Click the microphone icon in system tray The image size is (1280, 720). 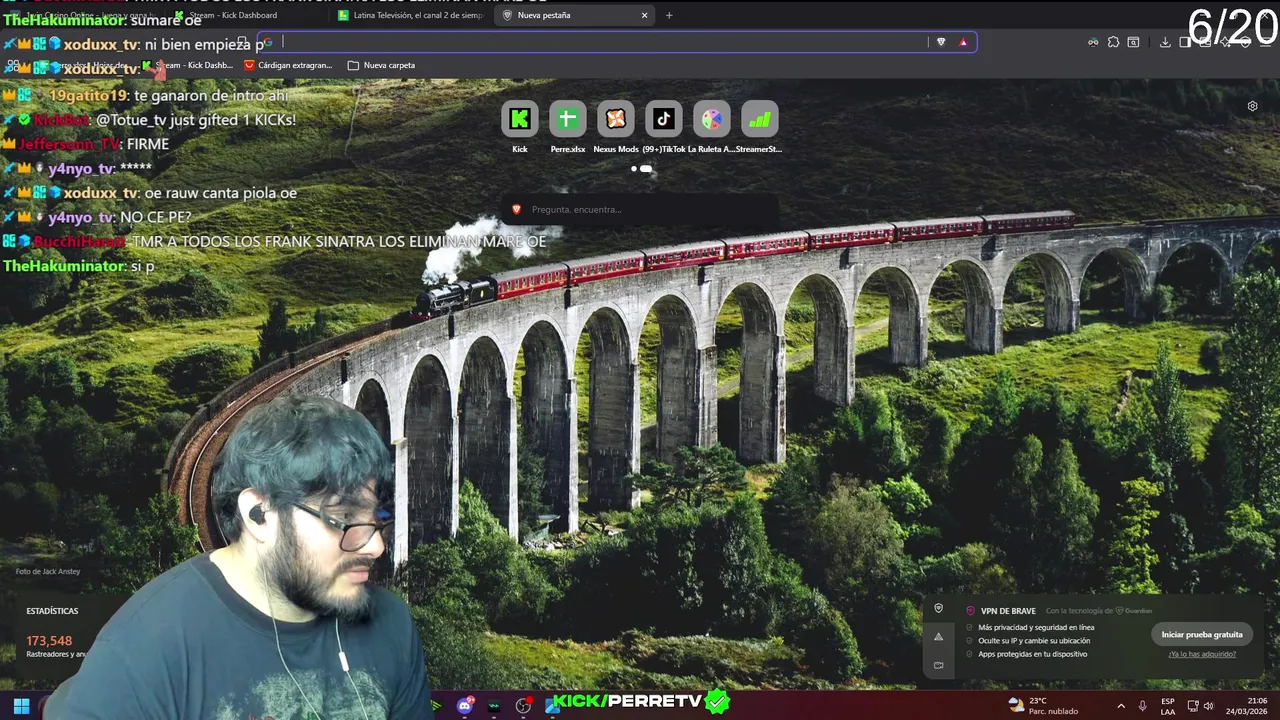tap(1142, 706)
